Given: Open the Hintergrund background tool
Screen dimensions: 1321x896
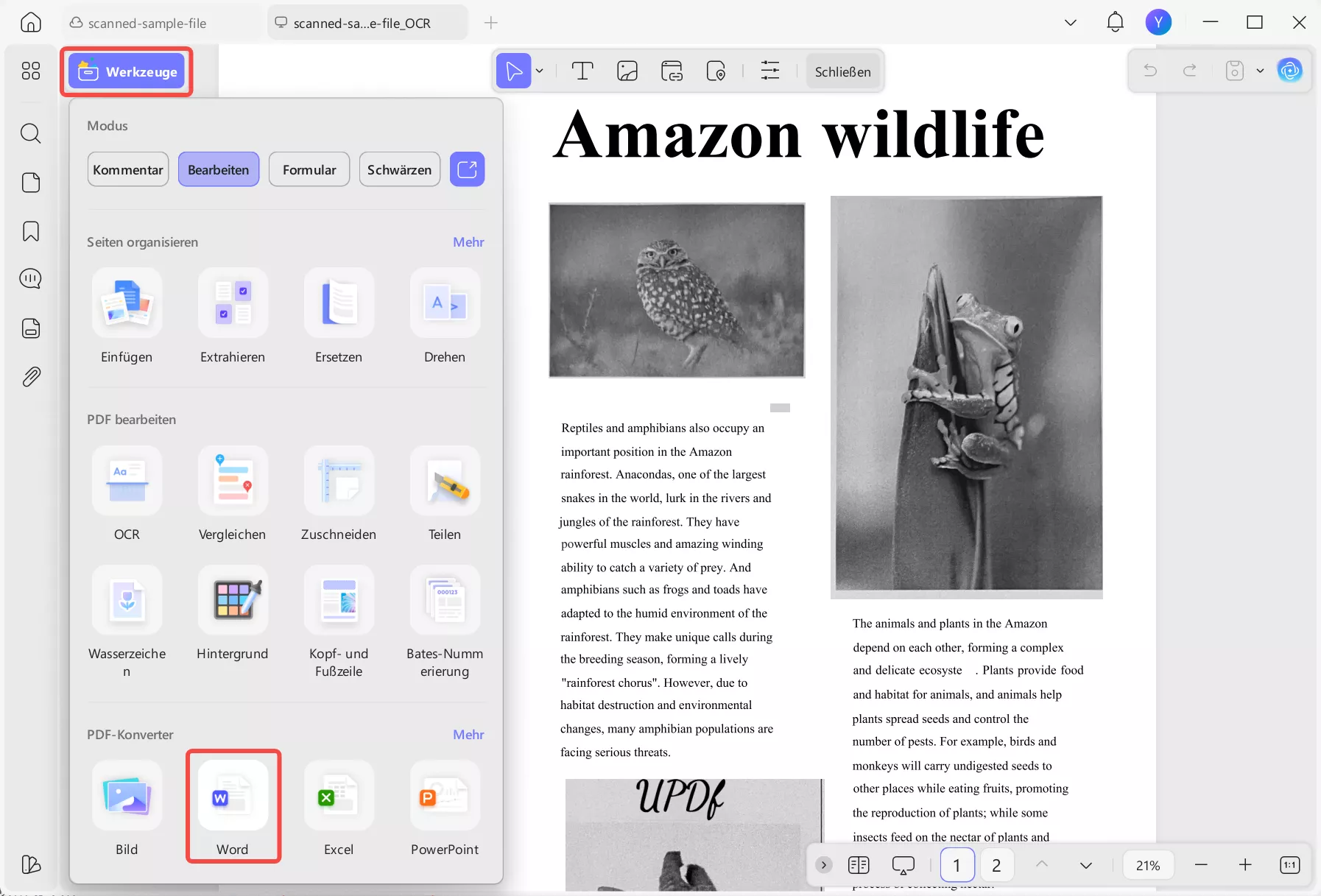Looking at the screenshot, I should coord(233,613).
